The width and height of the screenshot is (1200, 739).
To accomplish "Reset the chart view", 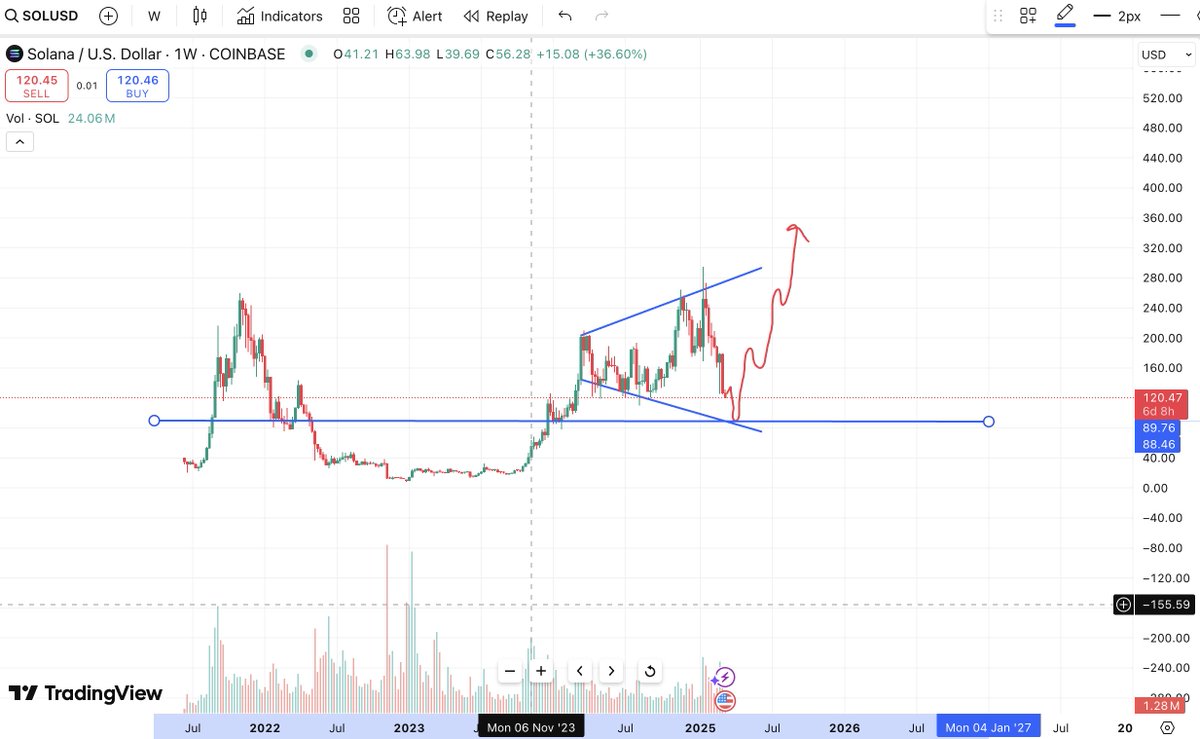I will [650, 671].
